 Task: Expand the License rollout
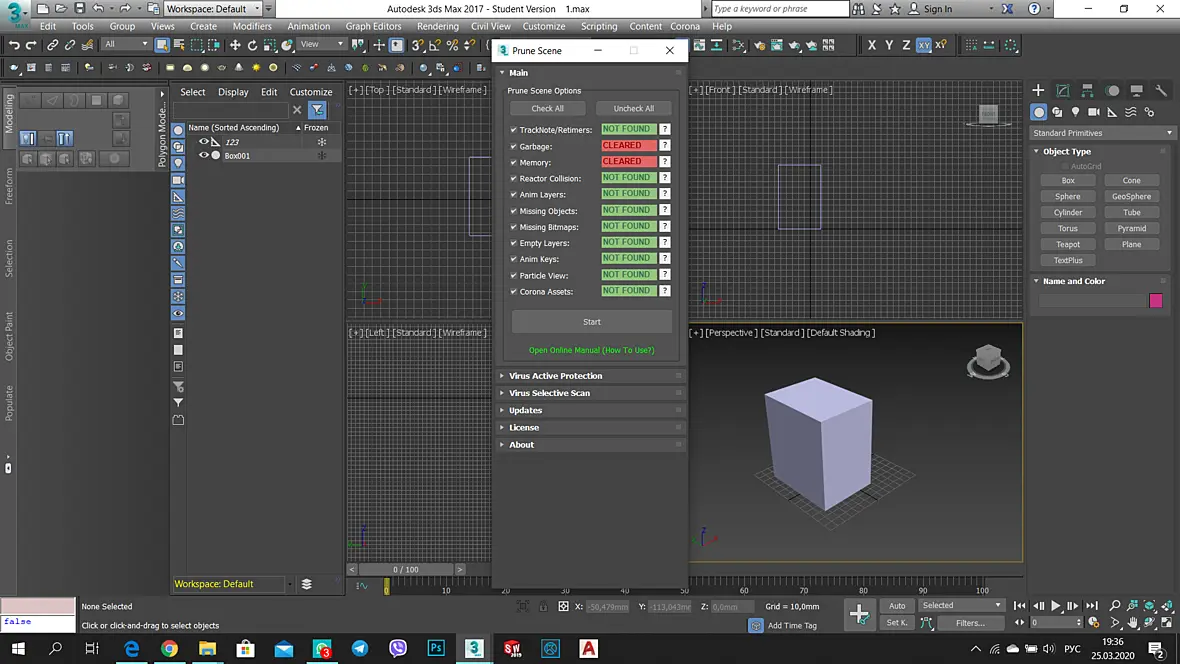click(592, 428)
